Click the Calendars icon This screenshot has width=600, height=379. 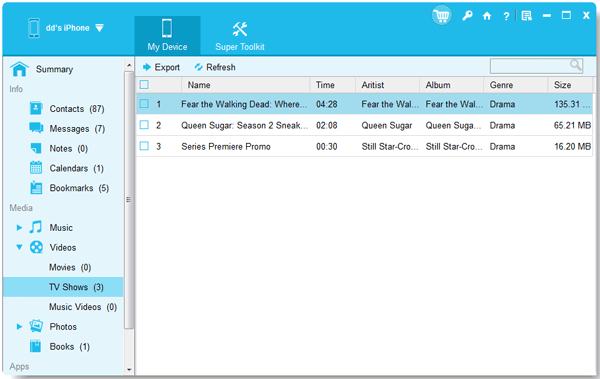coord(36,168)
